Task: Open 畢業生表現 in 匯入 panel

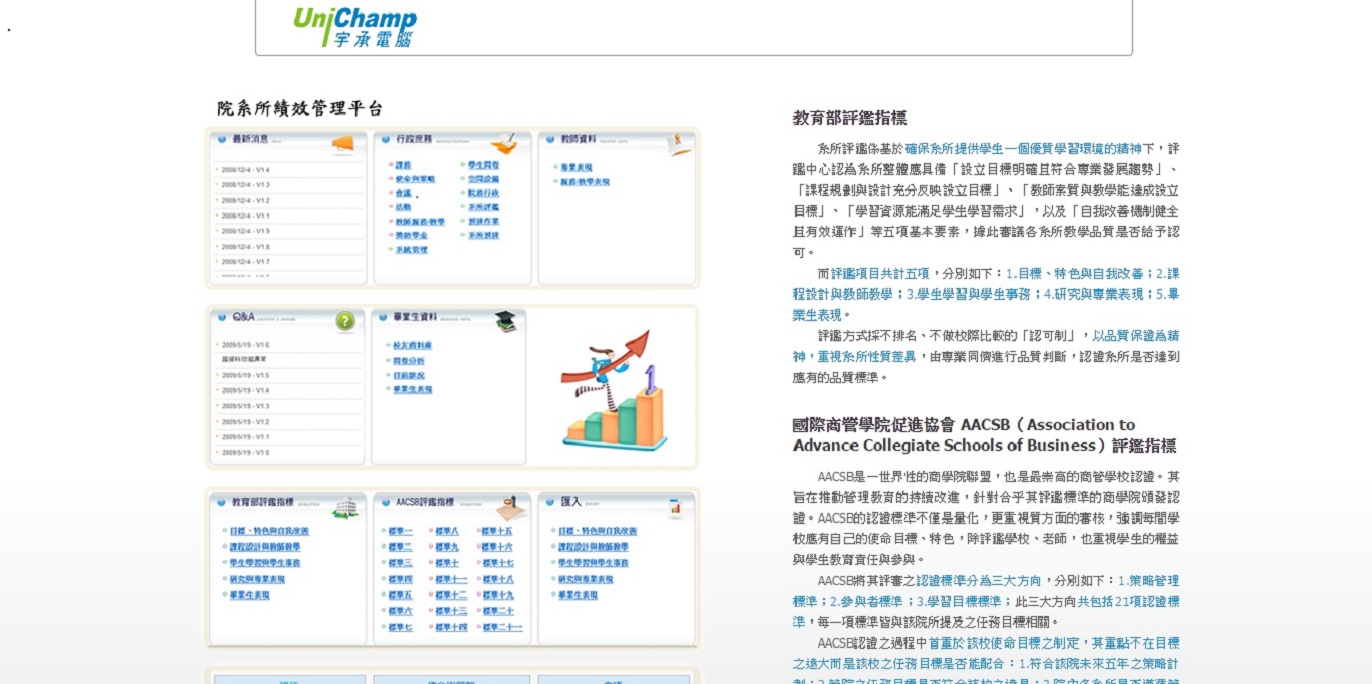Action: point(577,595)
